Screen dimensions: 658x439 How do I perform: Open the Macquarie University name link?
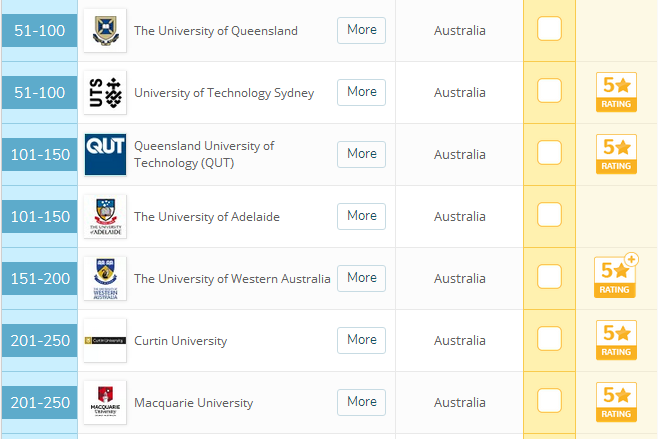(193, 403)
